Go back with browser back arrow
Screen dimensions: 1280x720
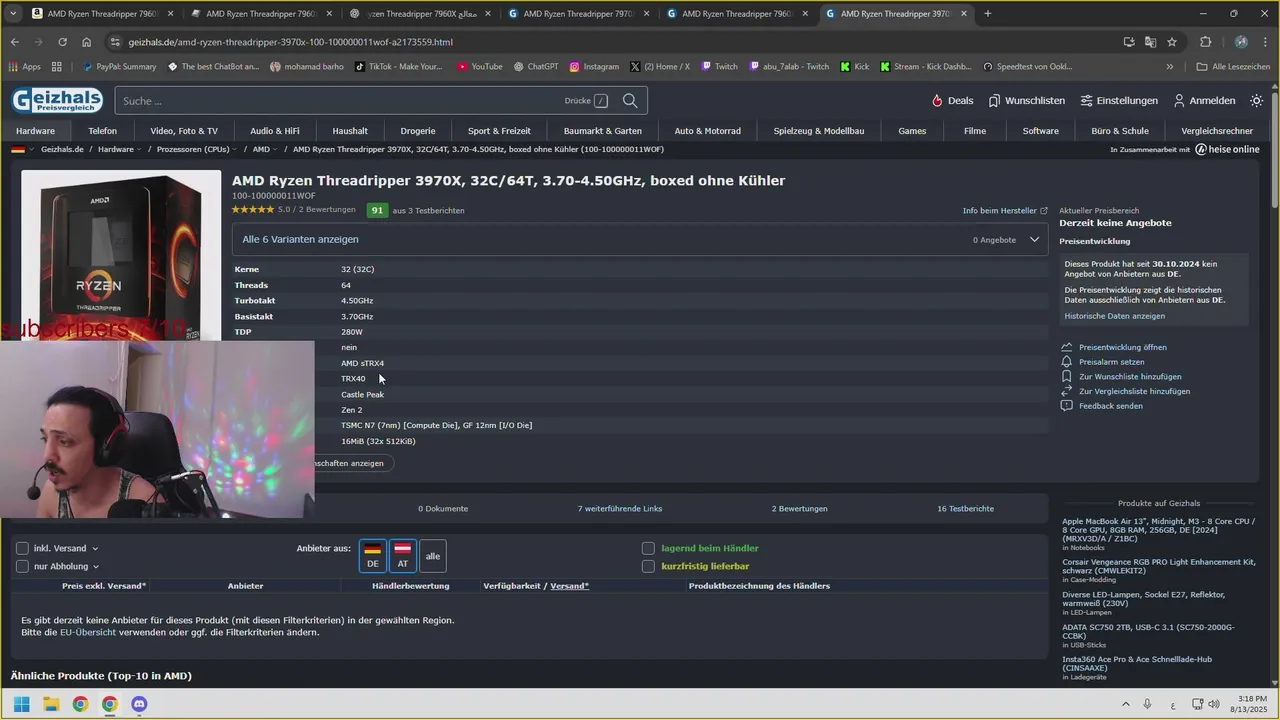[14, 42]
